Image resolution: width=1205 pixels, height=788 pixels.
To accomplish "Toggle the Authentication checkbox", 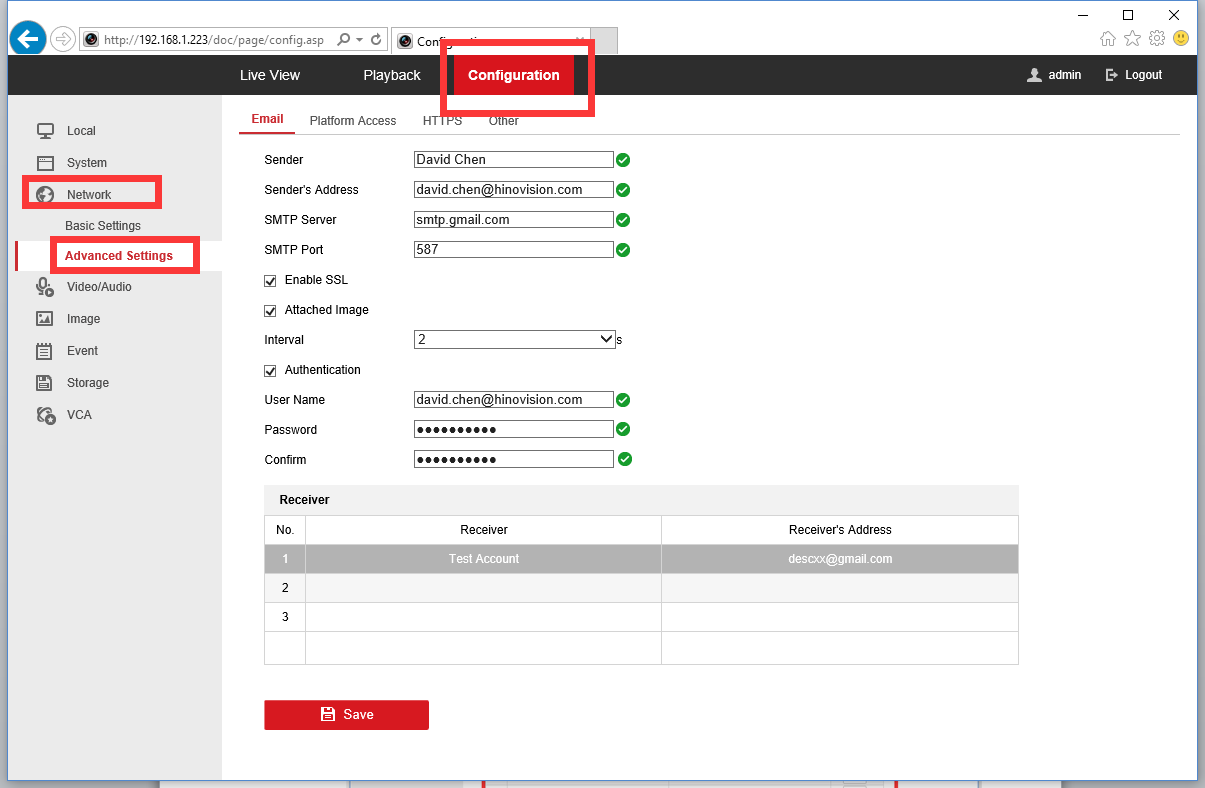I will (x=270, y=371).
